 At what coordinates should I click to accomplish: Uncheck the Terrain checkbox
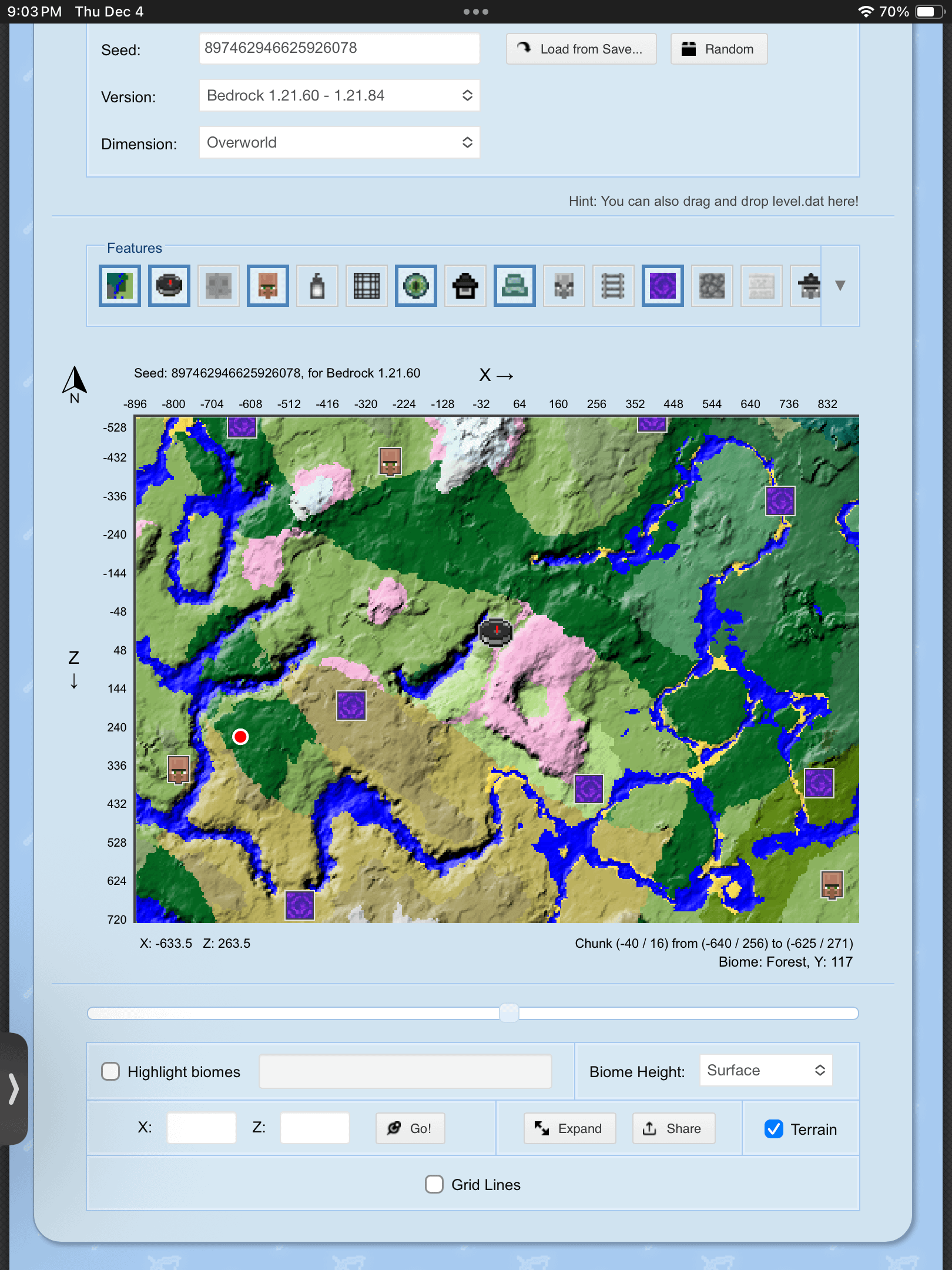774,1129
